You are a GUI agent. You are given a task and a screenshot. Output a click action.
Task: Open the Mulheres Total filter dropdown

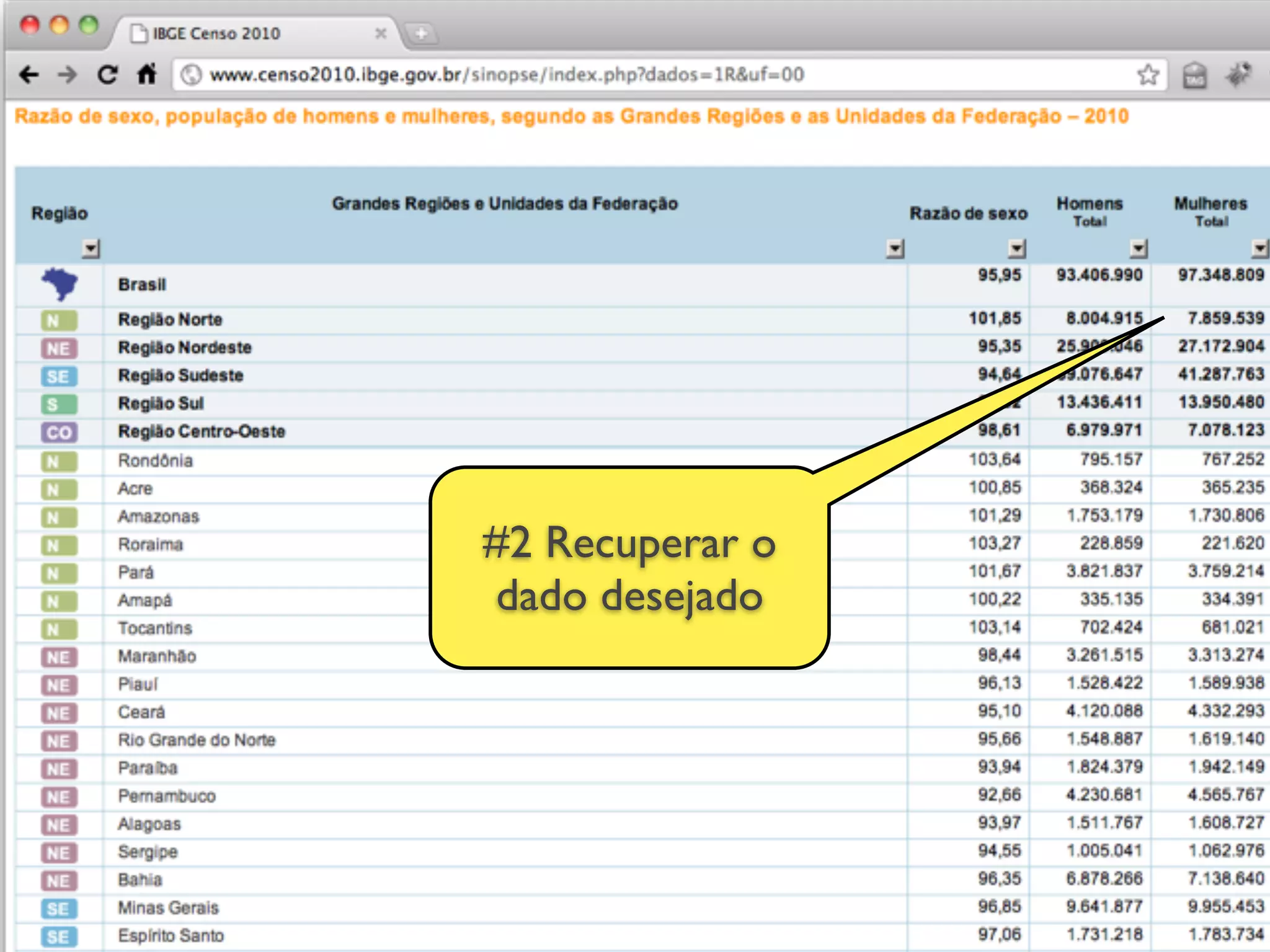click(x=1259, y=249)
